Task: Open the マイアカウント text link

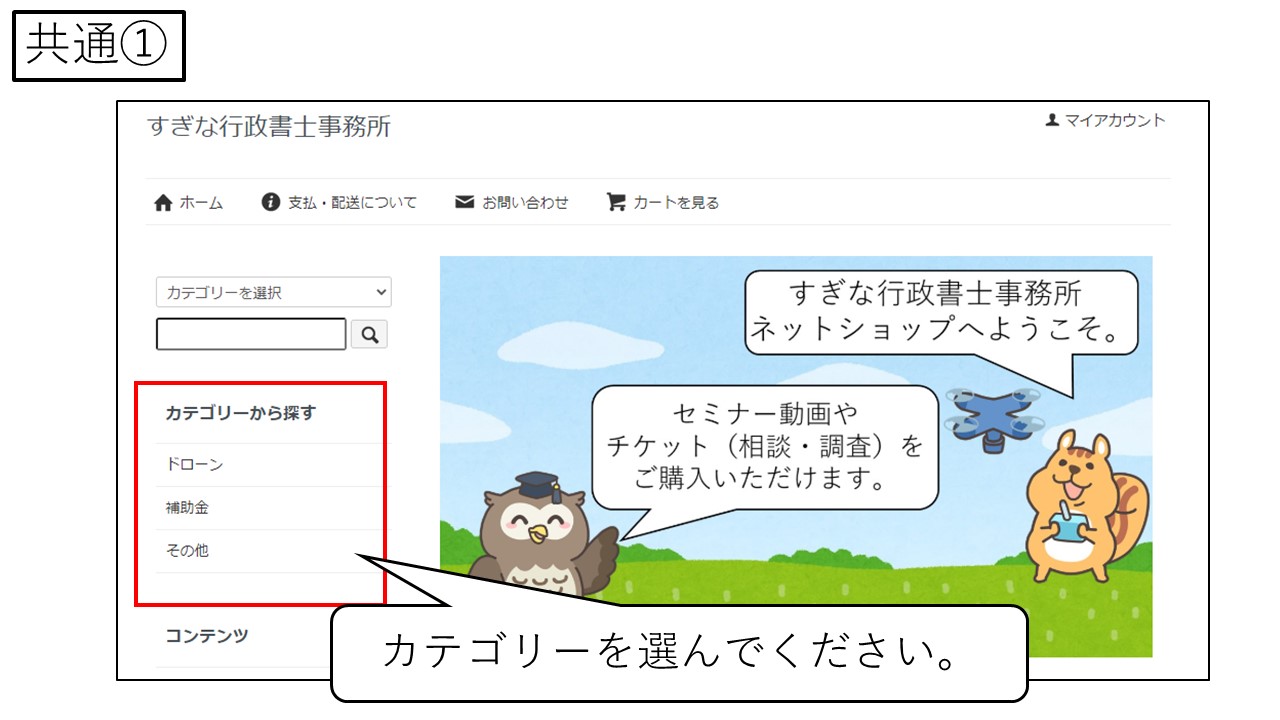Action: 1114,120
